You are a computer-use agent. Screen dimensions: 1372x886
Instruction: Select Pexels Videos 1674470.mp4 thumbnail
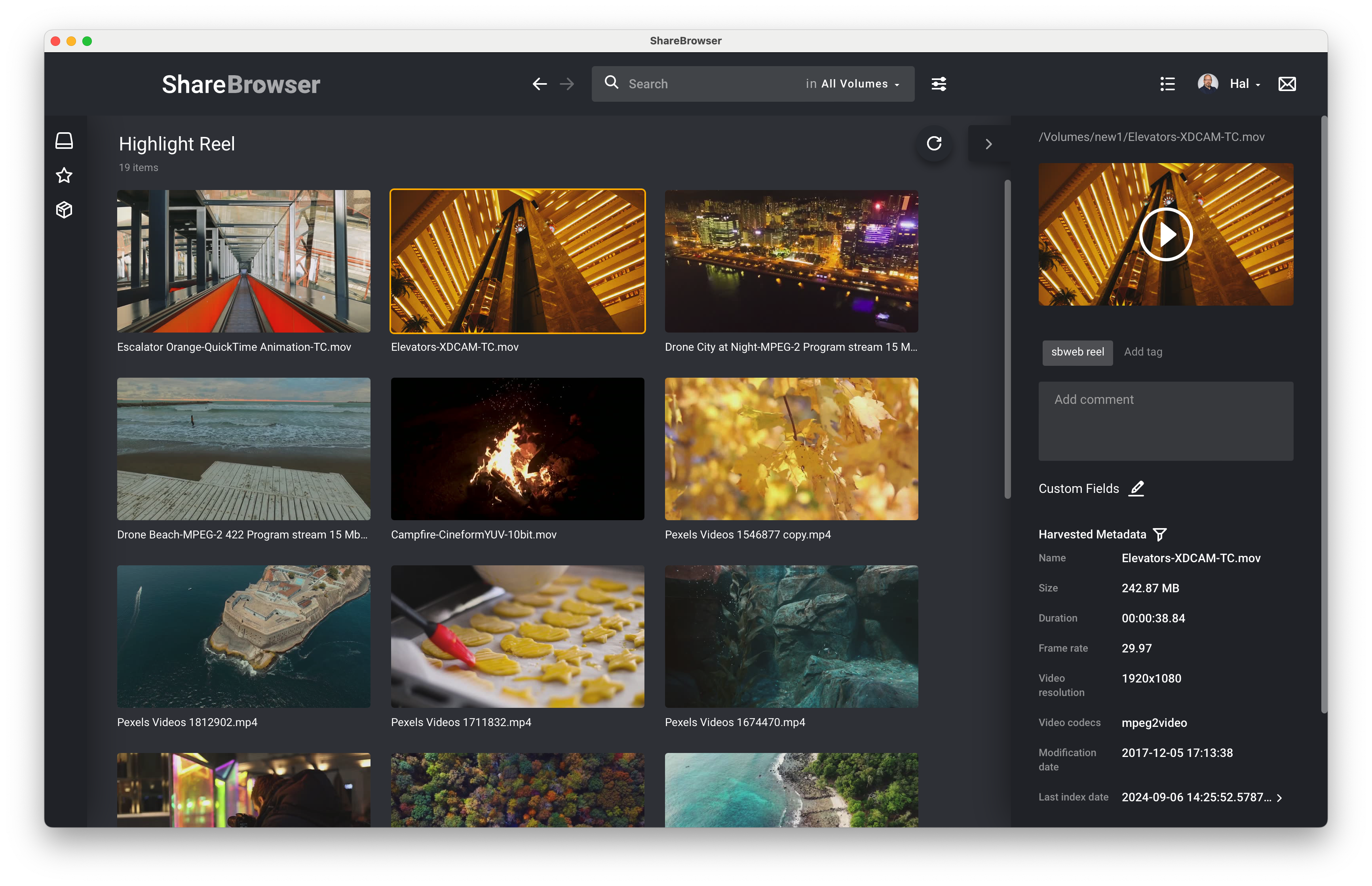coord(791,636)
